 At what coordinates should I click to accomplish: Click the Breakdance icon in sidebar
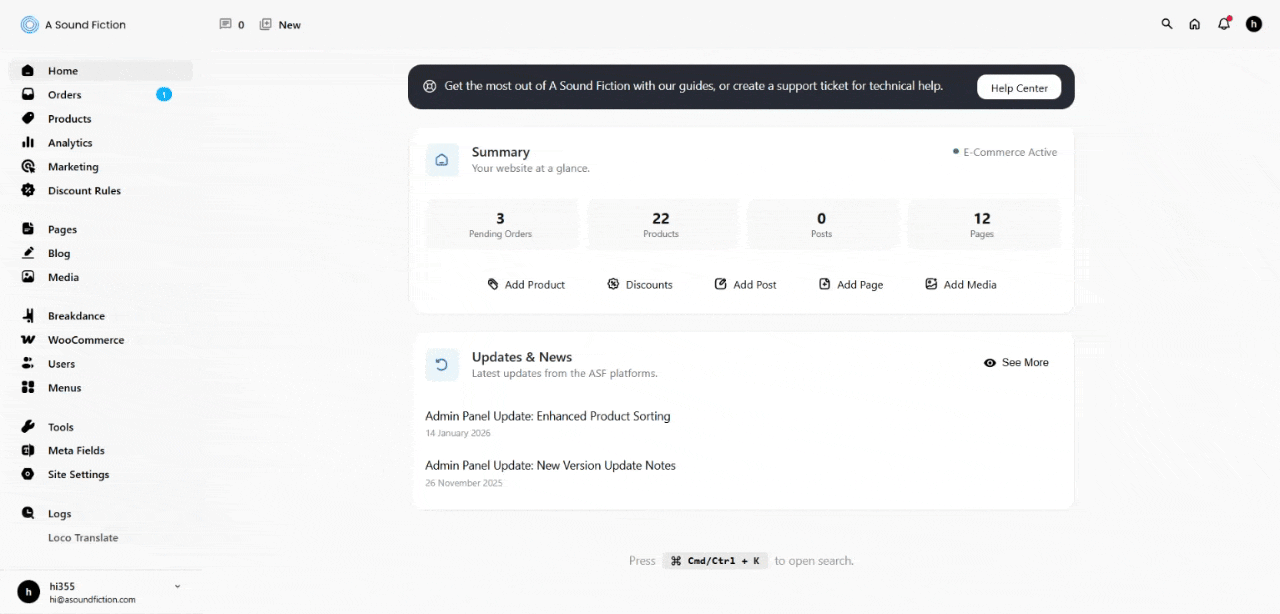(x=28, y=315)
